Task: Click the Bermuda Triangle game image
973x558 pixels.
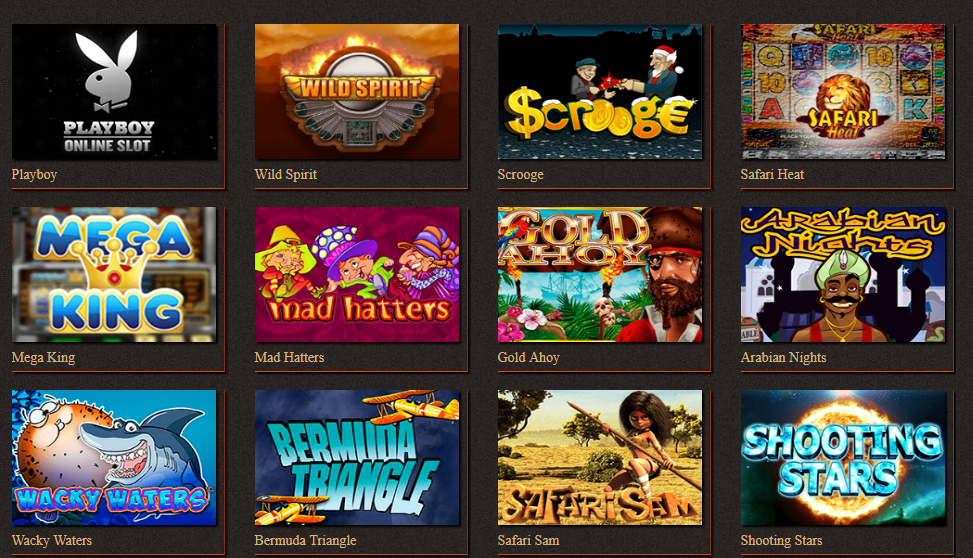Action: coord(357,457)
